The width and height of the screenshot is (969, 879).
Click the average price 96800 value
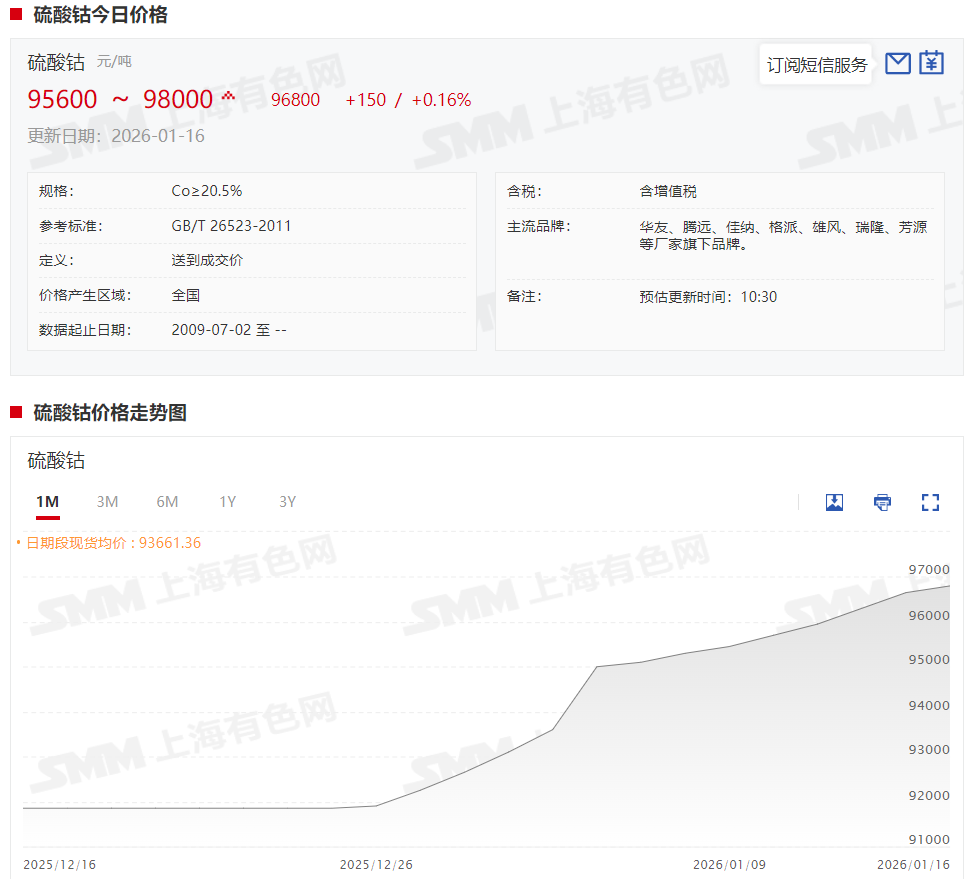click(295, 100)
